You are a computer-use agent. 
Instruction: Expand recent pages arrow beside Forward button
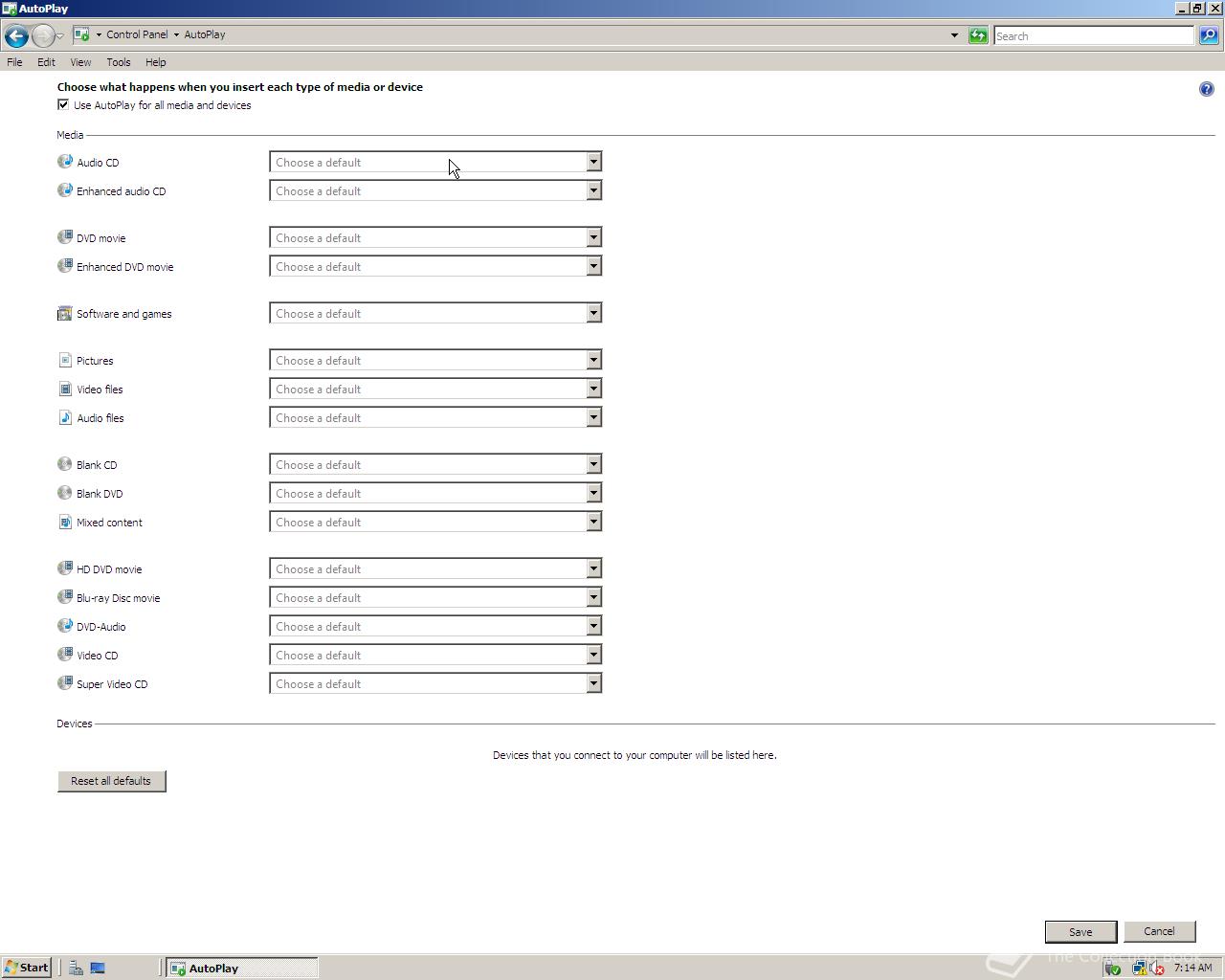coord(60,36)
